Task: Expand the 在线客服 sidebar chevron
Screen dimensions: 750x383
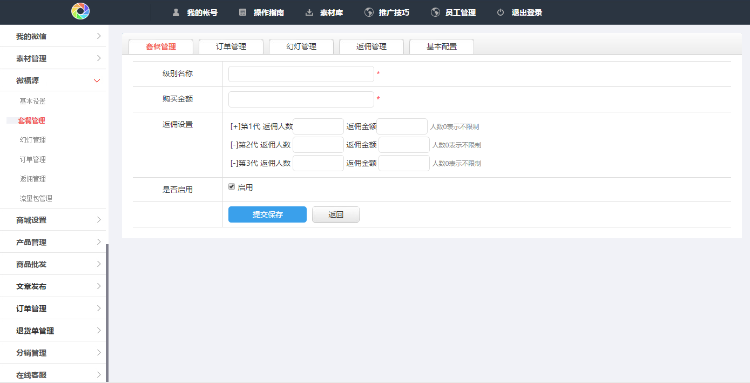Action: [99, 374]
